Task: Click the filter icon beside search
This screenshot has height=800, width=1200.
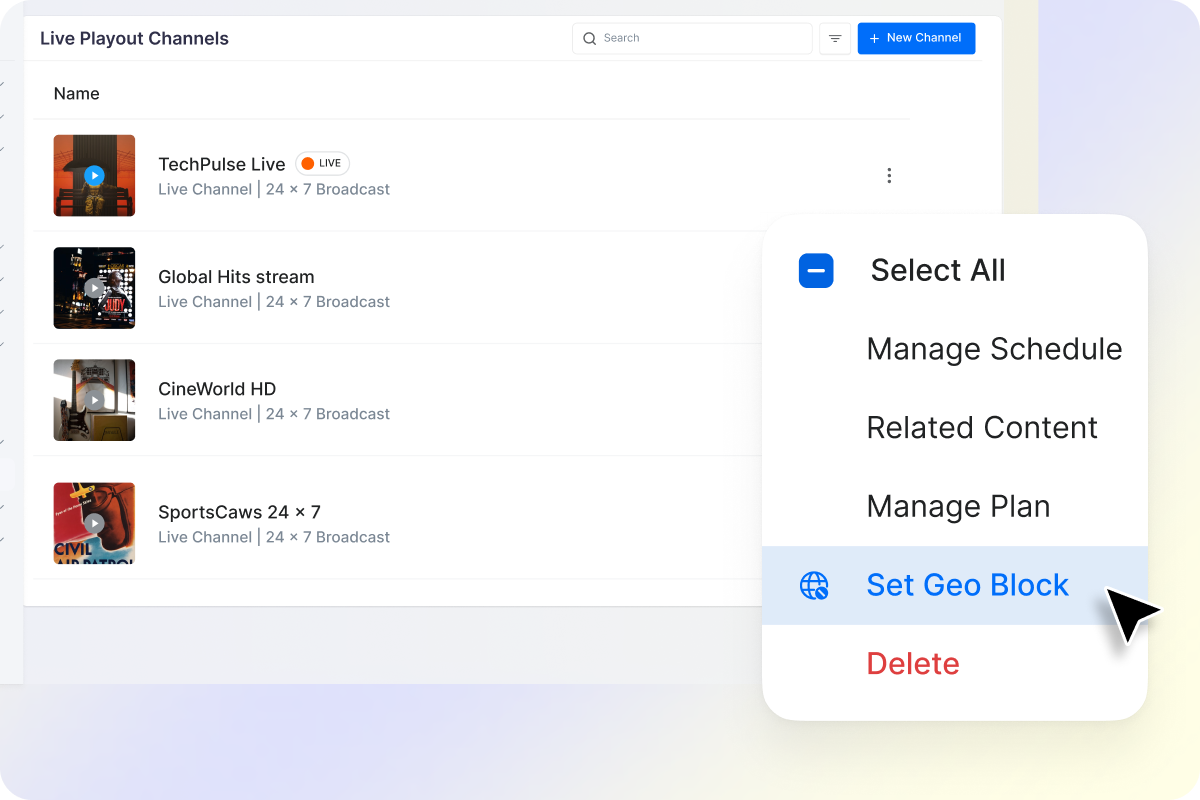Action: click(x=835, y=39)
